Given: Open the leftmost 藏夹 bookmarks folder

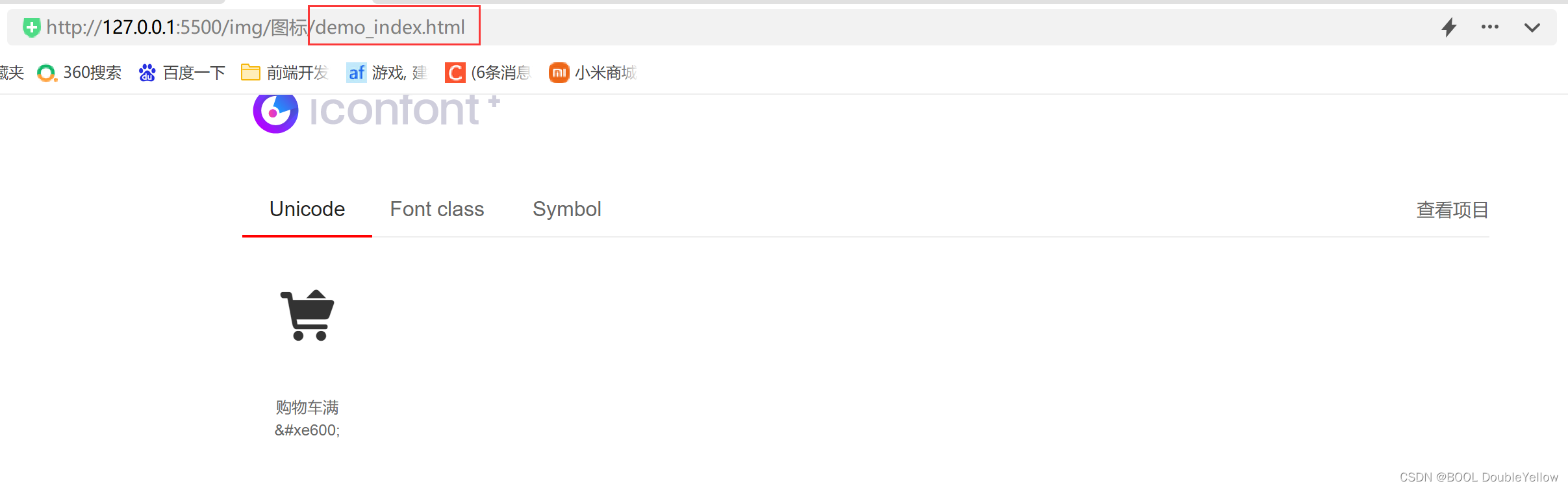Looking at the screenshot, I should click(x=12, y=73).
